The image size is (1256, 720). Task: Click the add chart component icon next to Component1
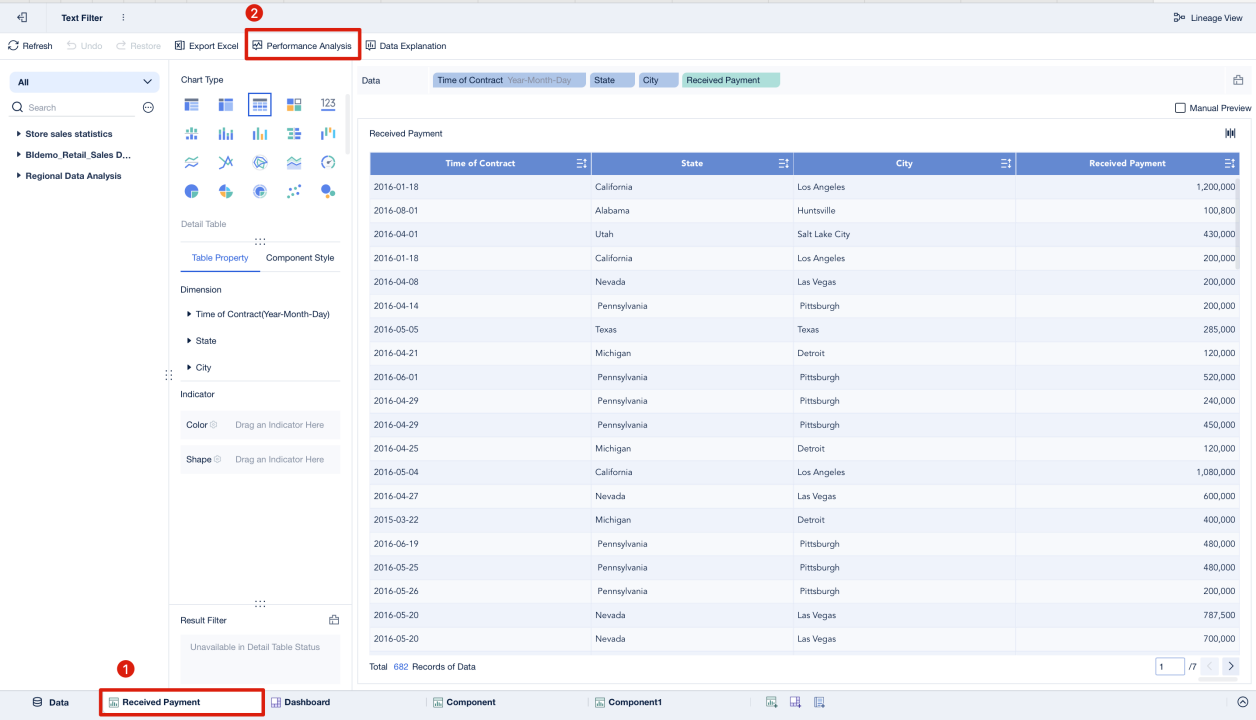point(771,703)
